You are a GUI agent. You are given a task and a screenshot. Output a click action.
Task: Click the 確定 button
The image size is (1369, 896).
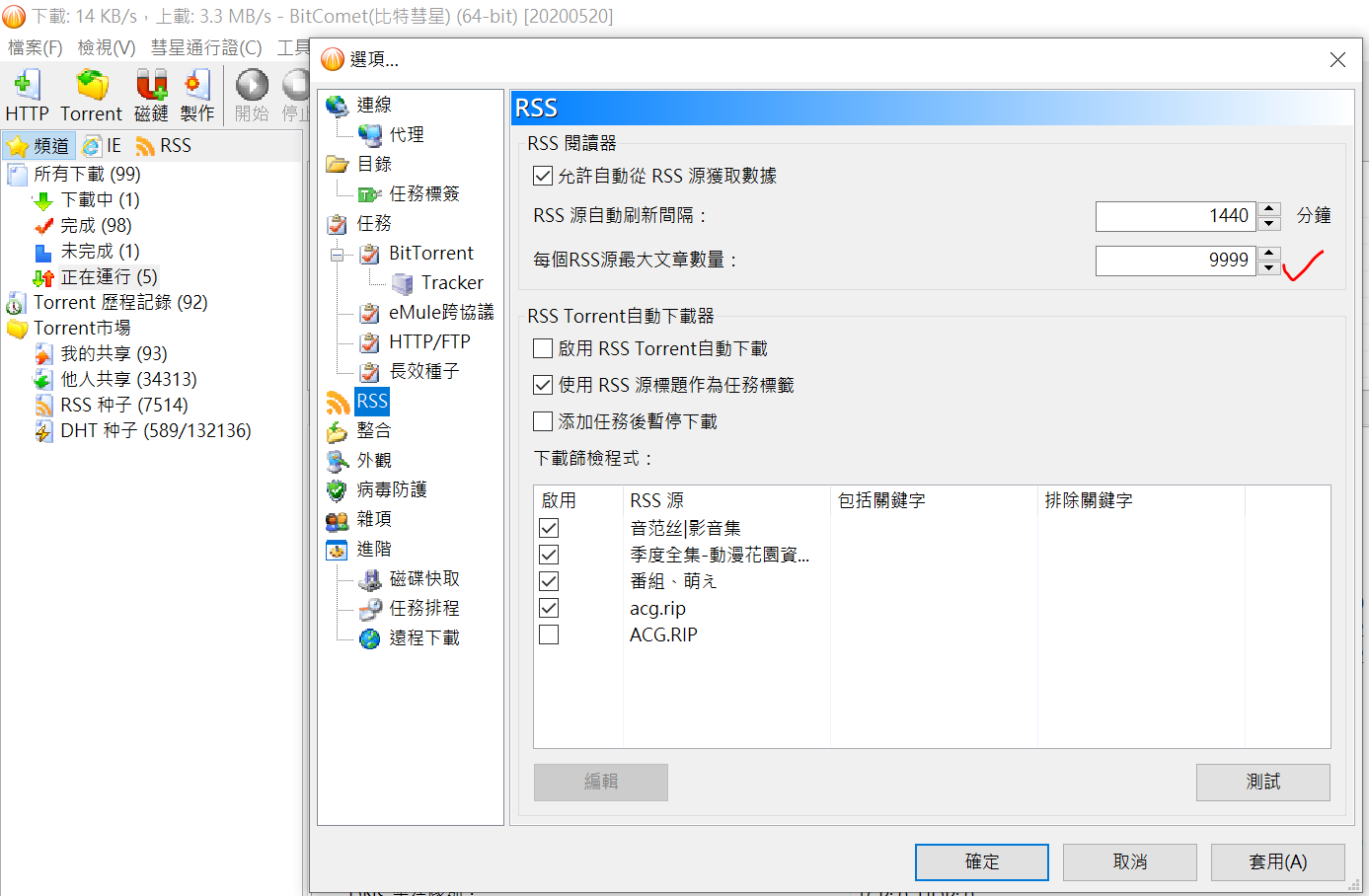(981, 861)
